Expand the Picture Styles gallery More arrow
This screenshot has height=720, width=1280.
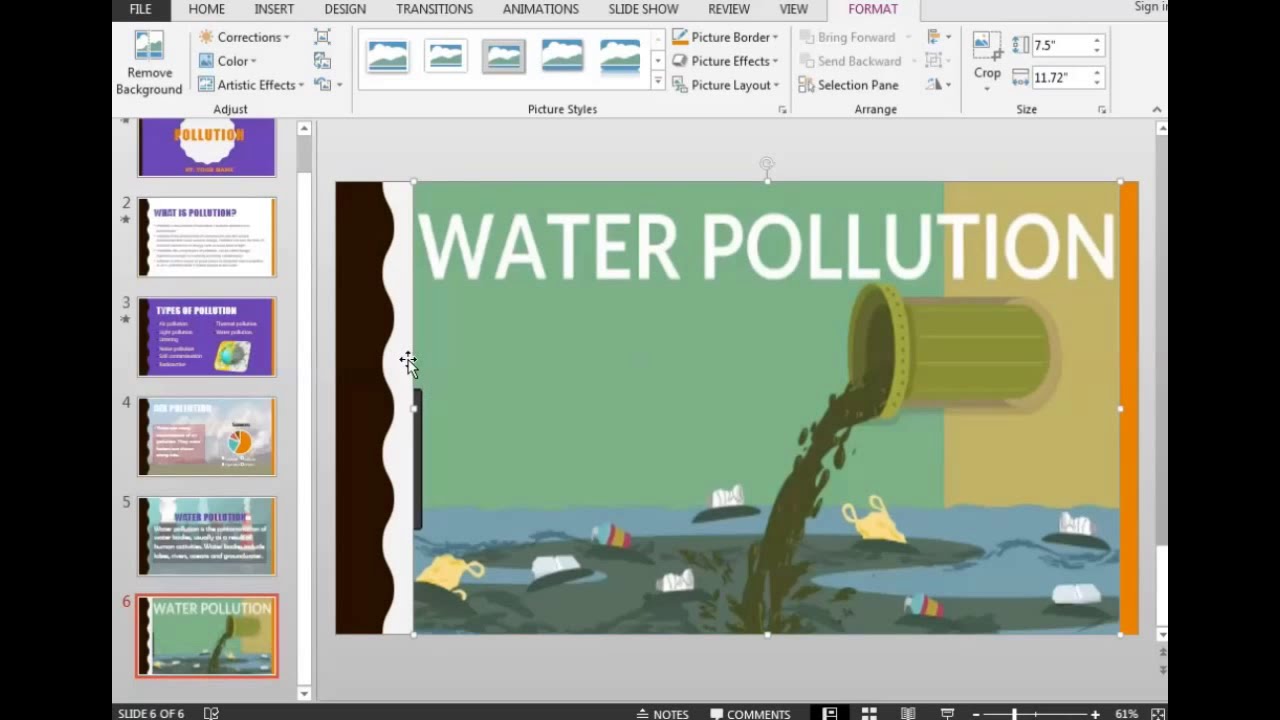click(658, 81)
